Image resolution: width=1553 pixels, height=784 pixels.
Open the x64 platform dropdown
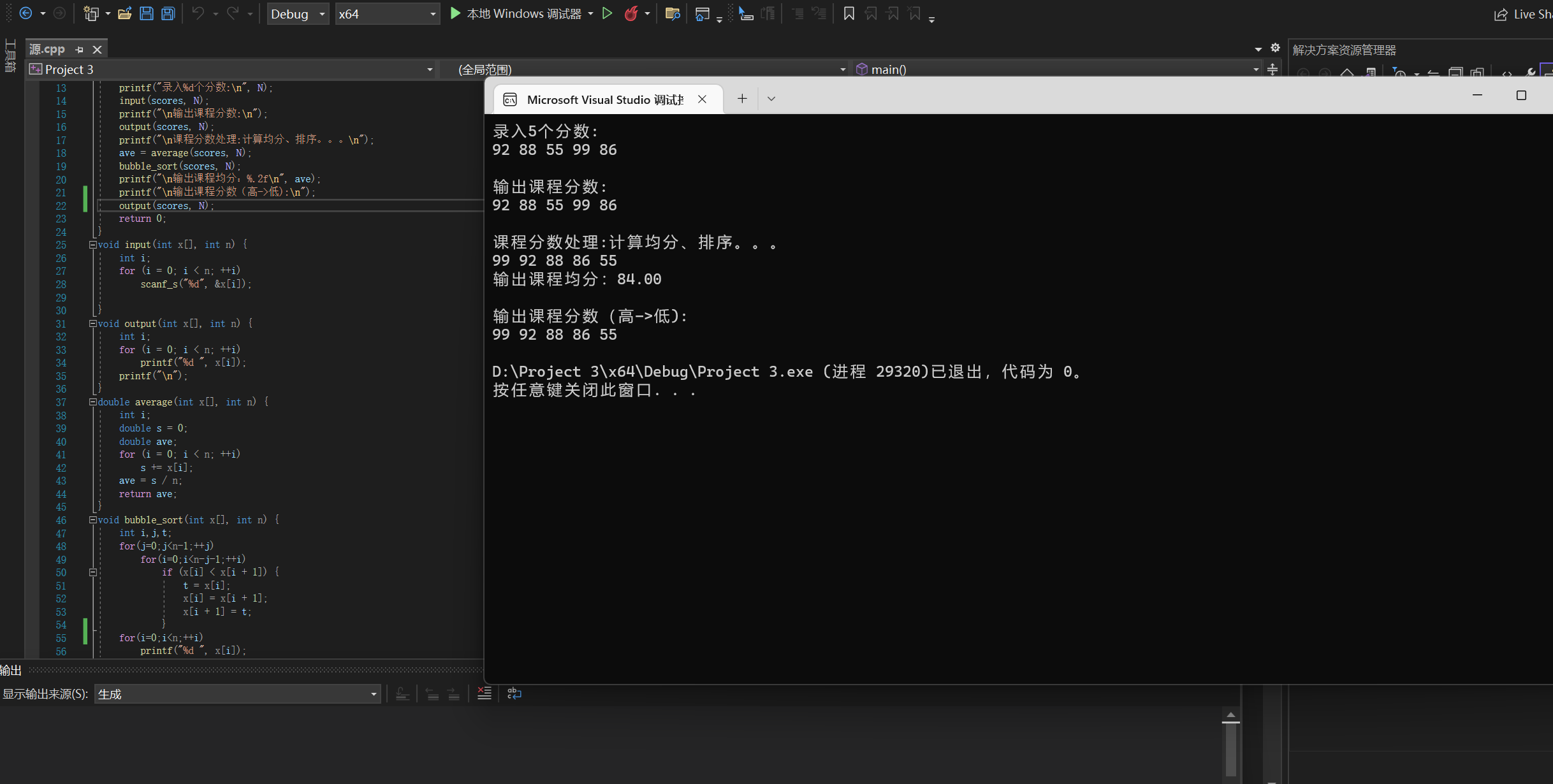pos(387,13)
